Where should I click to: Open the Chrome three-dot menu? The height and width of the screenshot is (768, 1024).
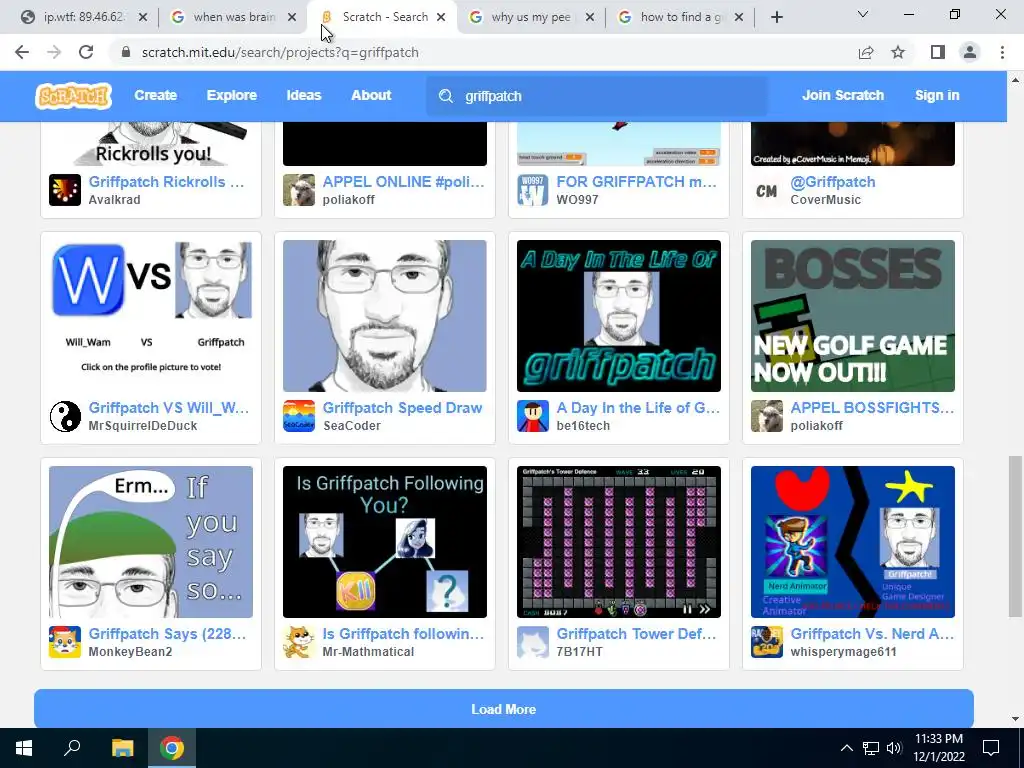[x=1002, y=52]
